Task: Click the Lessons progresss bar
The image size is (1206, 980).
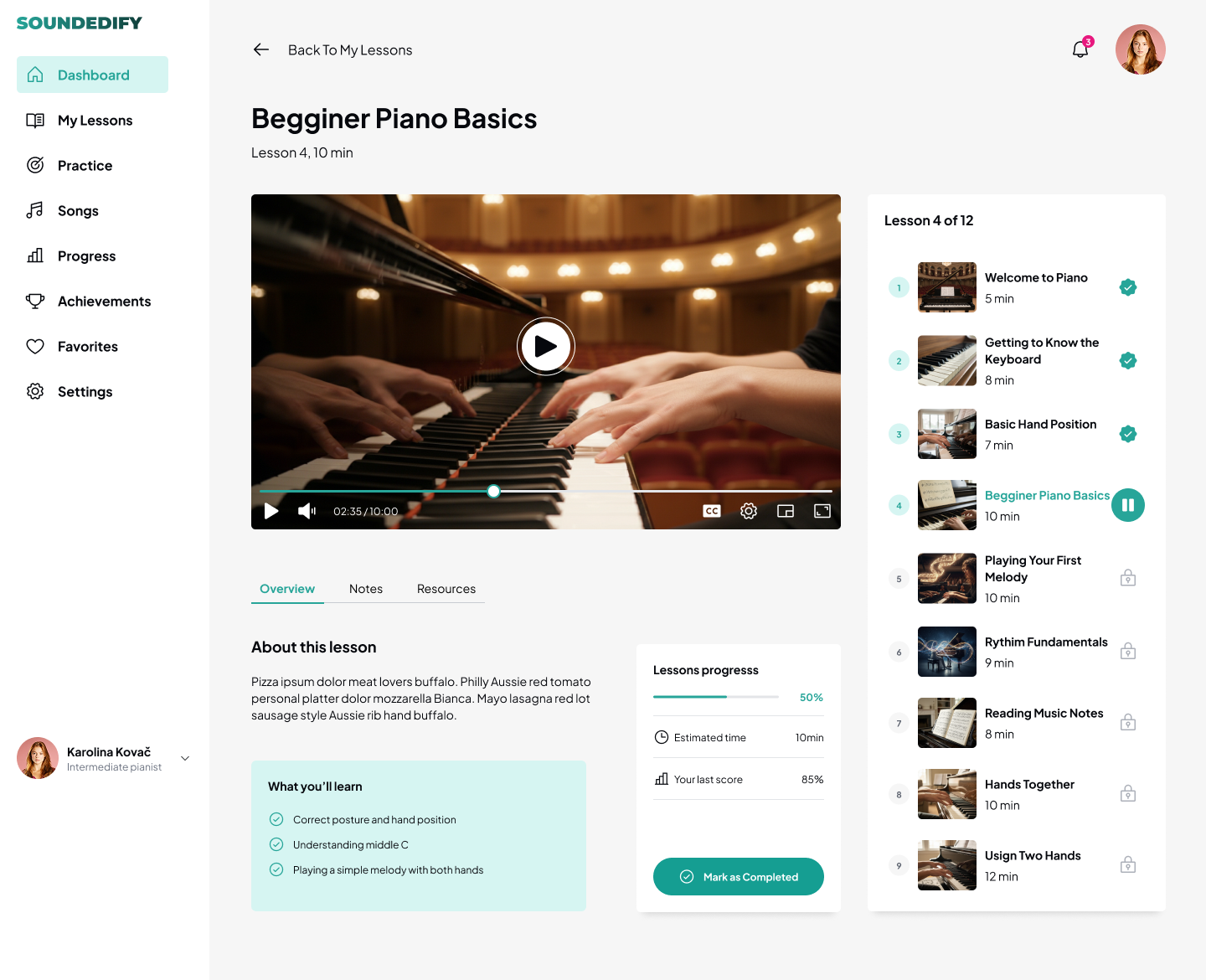Action: (x=716, y=697)
